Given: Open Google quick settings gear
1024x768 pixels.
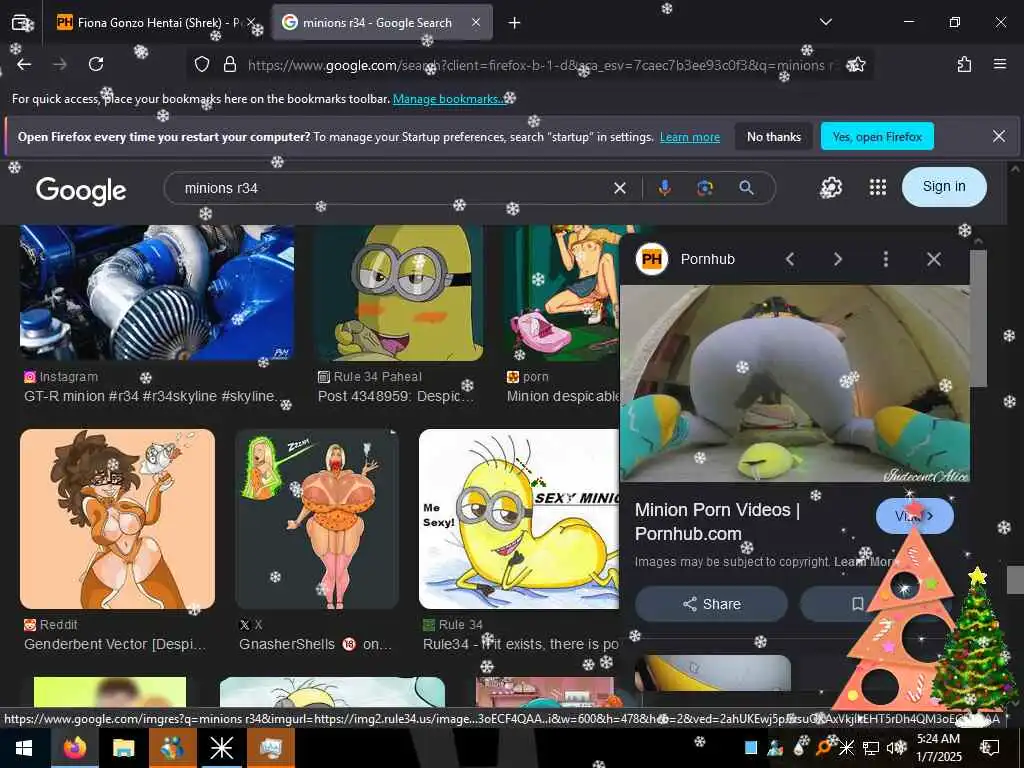Looking at the screenshot, I should (831, 187).
